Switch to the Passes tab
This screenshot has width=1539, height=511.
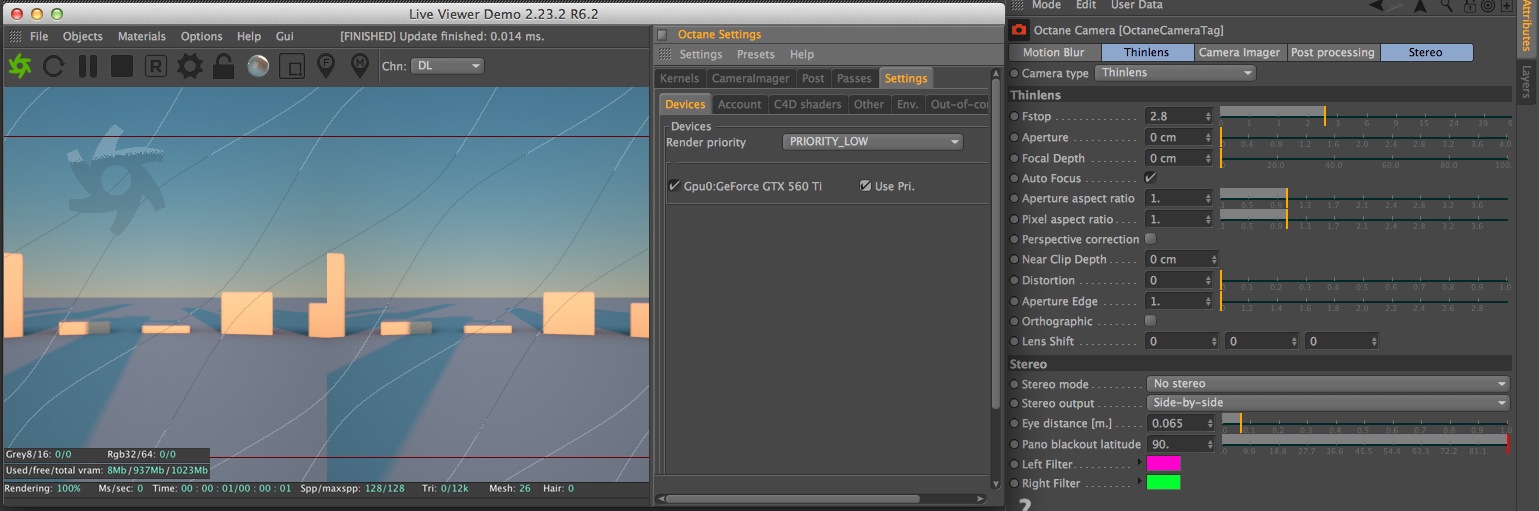(854, 78)
